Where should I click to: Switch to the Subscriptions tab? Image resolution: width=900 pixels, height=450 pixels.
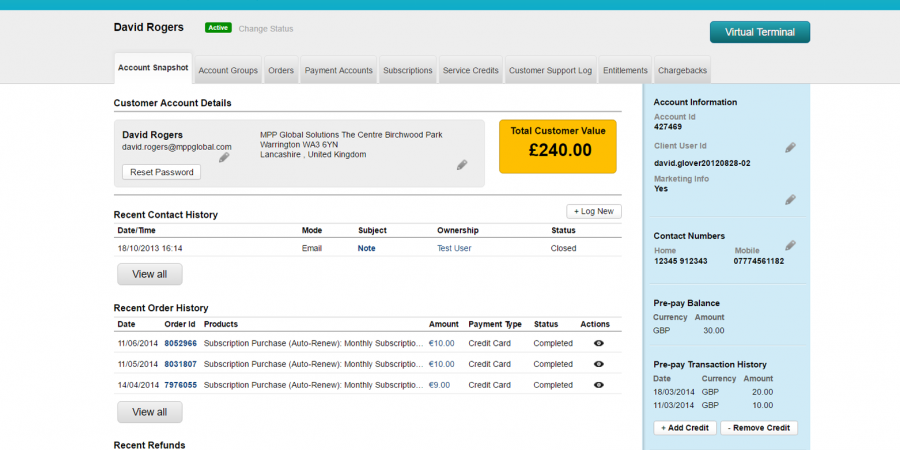[408, 71]
